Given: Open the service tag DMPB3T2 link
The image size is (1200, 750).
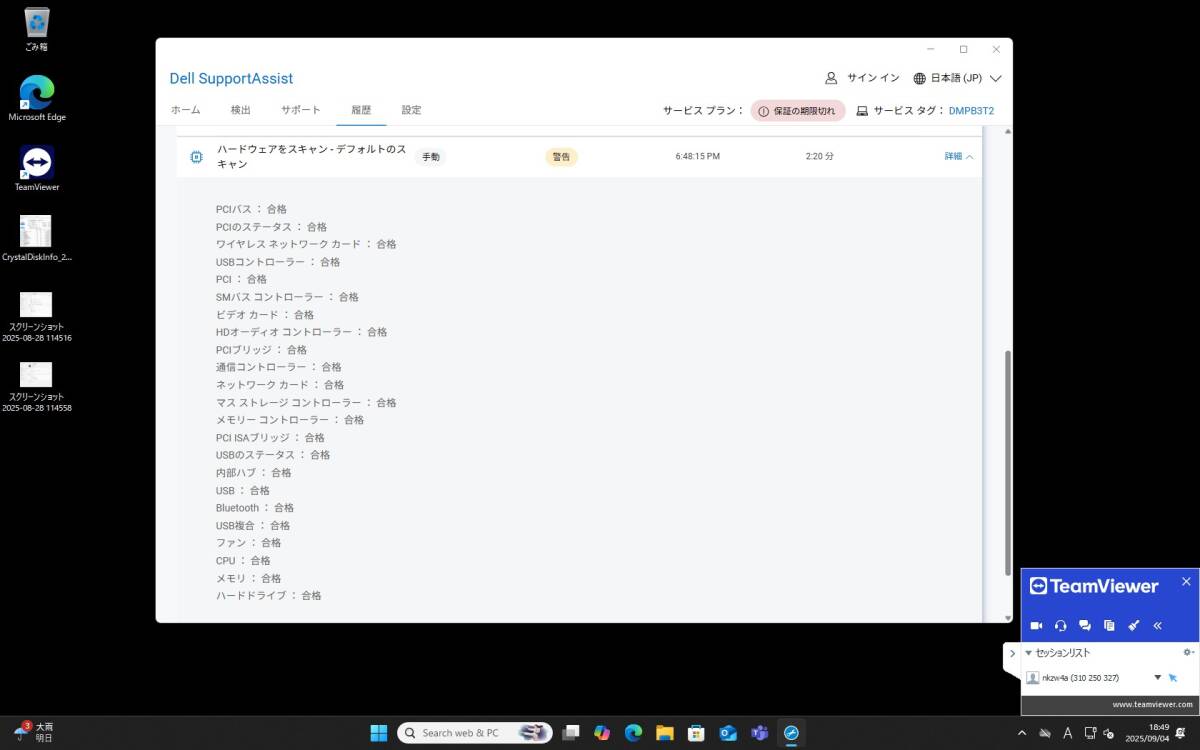Looking at the screenshot, I should (971, 111).
